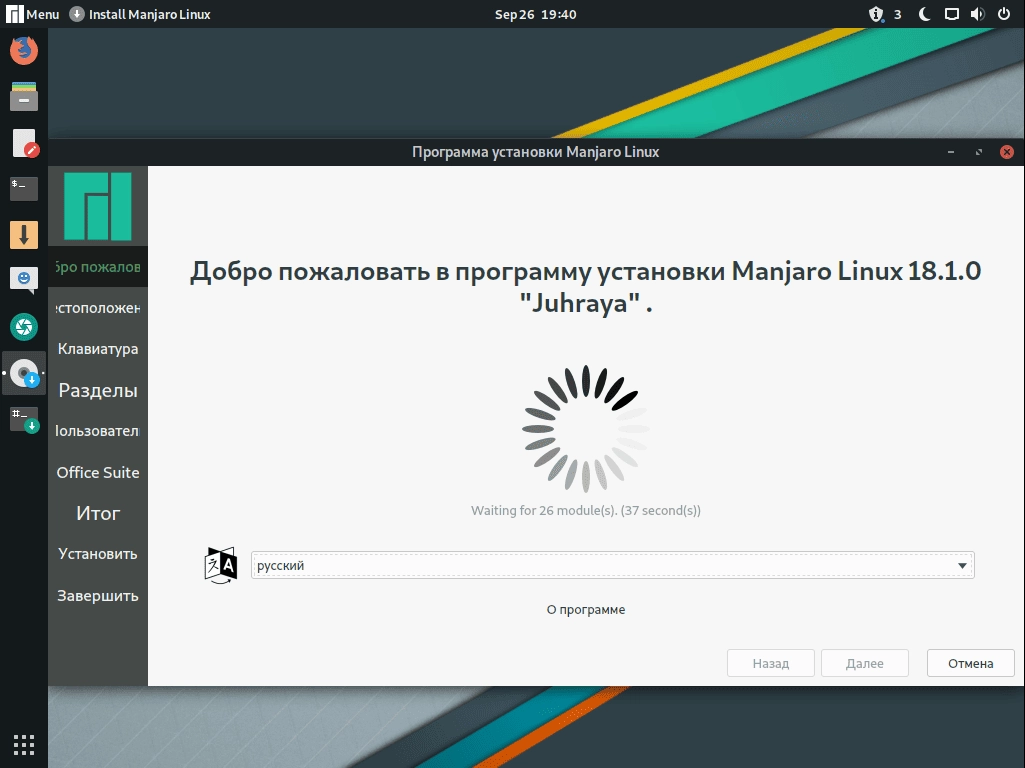Open the text editor dock icon
Viewport: 1025px width, 768px height.
tap(25, 142)
